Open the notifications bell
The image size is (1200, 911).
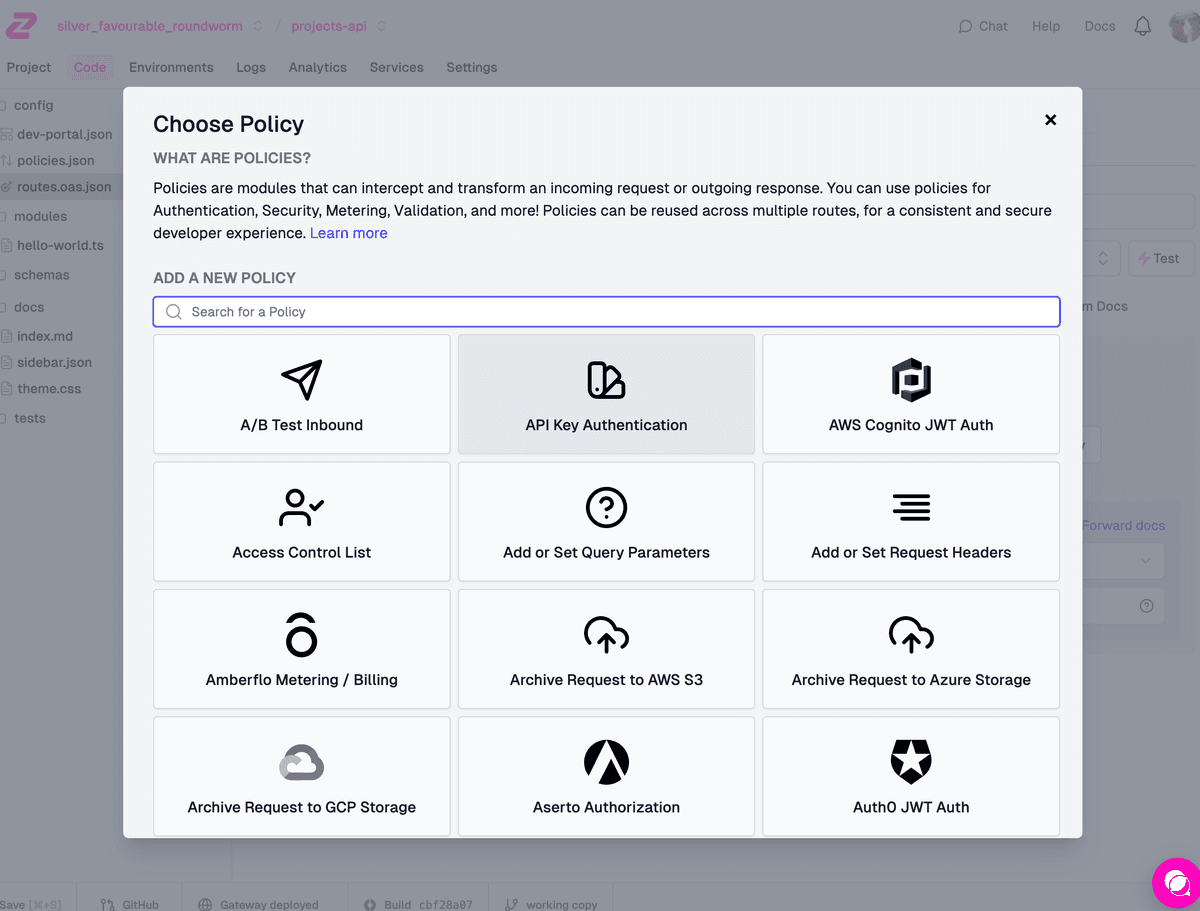[1143, 26]
